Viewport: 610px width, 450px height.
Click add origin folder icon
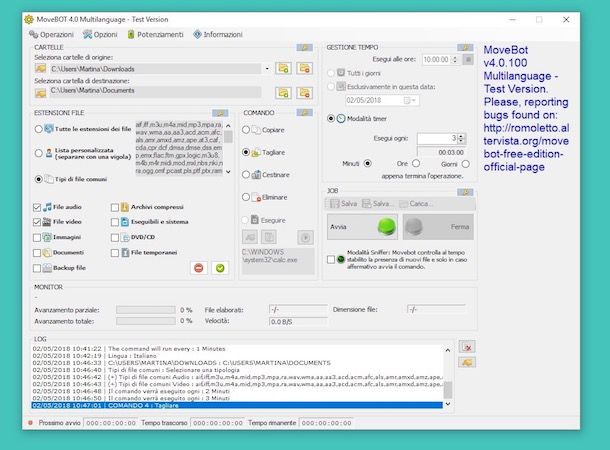283,68
